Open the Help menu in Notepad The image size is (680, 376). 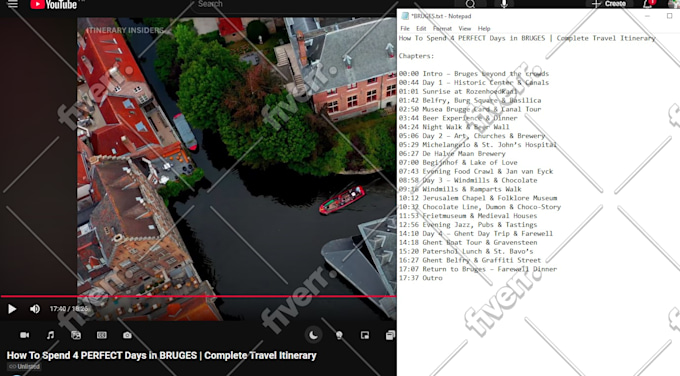[x=484, y=29]
